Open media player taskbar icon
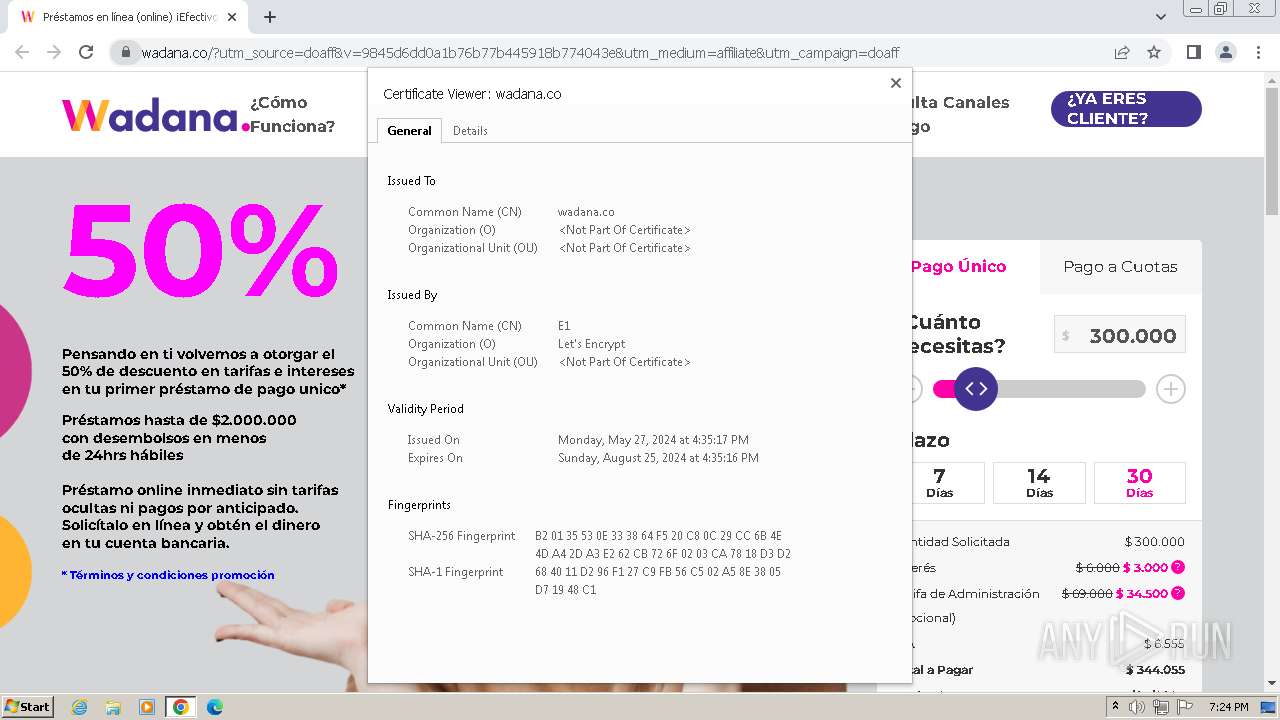Screen dimensions: 1280x720 point(147,707)
